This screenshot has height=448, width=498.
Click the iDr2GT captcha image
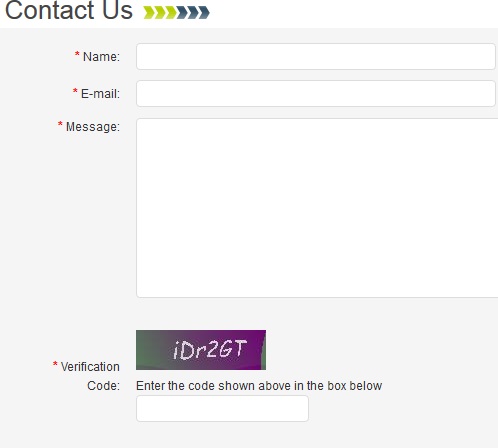click(201, 350)
